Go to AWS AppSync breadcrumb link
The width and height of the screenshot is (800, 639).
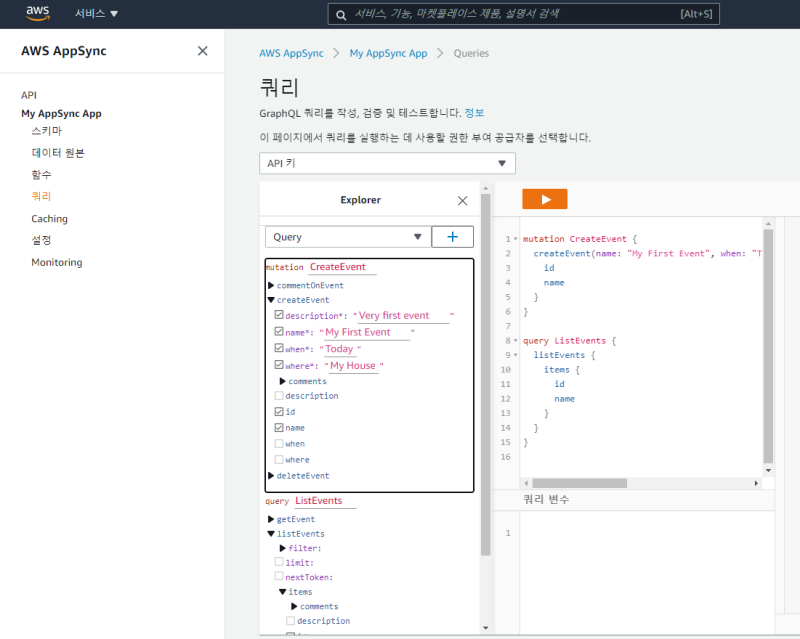click(x=291, y=53)
